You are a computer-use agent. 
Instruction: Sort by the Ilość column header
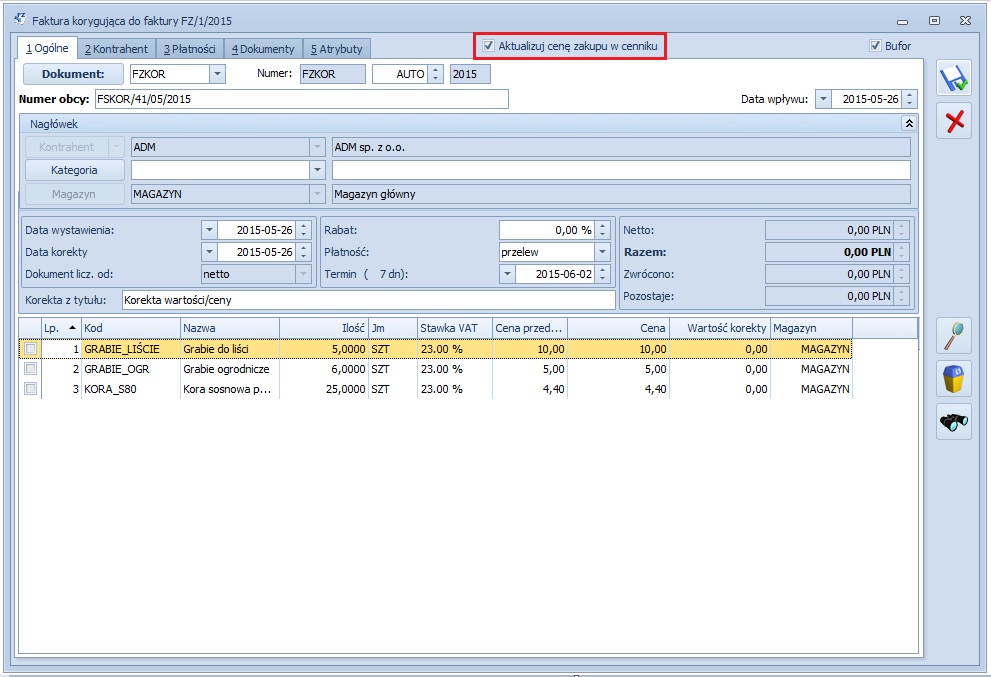[324, 328]
